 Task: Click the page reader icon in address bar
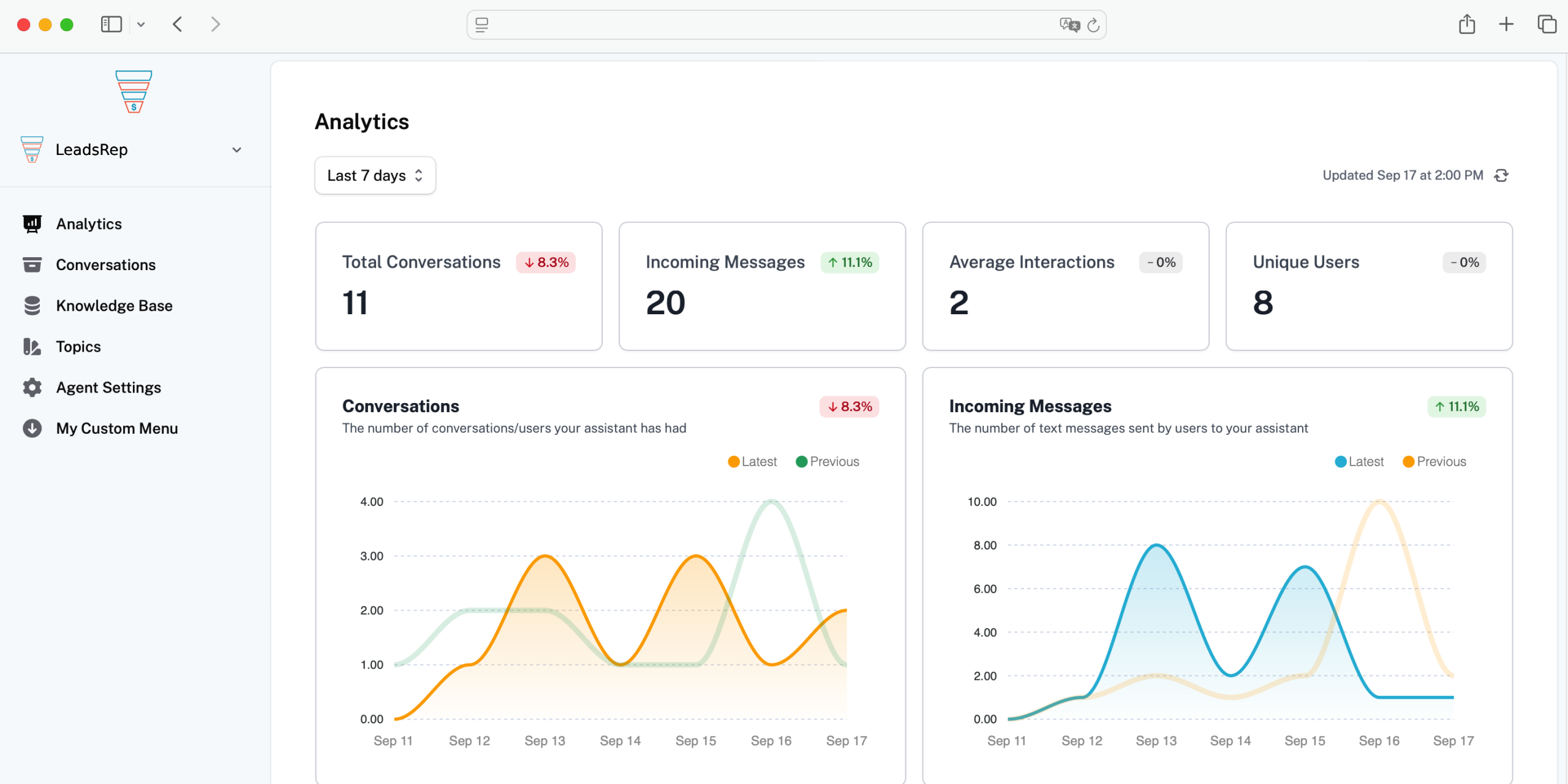482,25
